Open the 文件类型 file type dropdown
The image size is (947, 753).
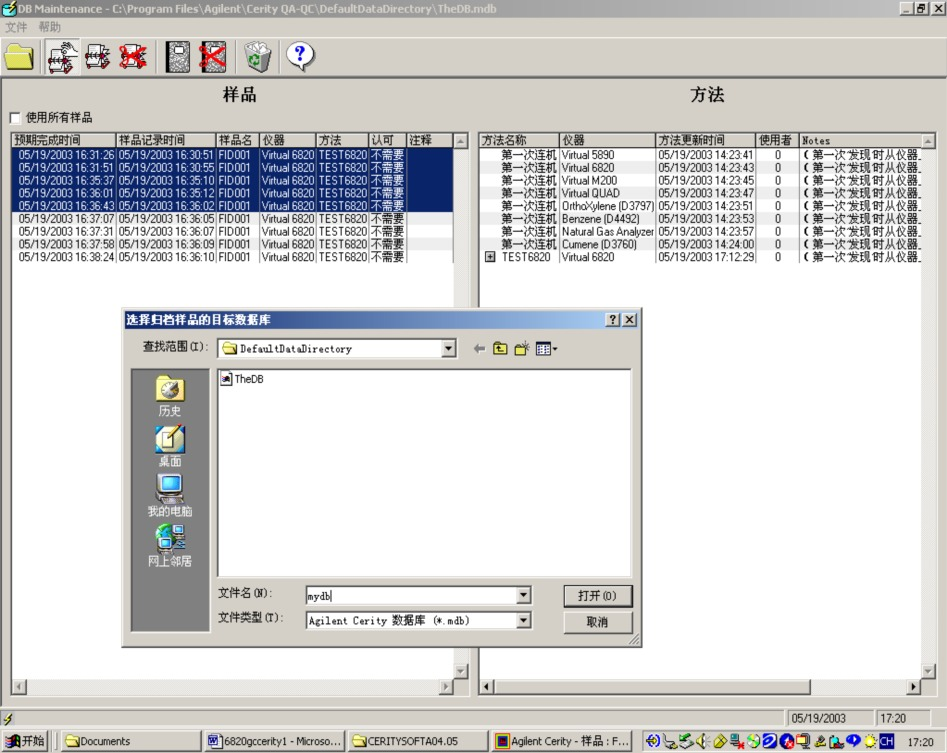click(x=524, y=620)
